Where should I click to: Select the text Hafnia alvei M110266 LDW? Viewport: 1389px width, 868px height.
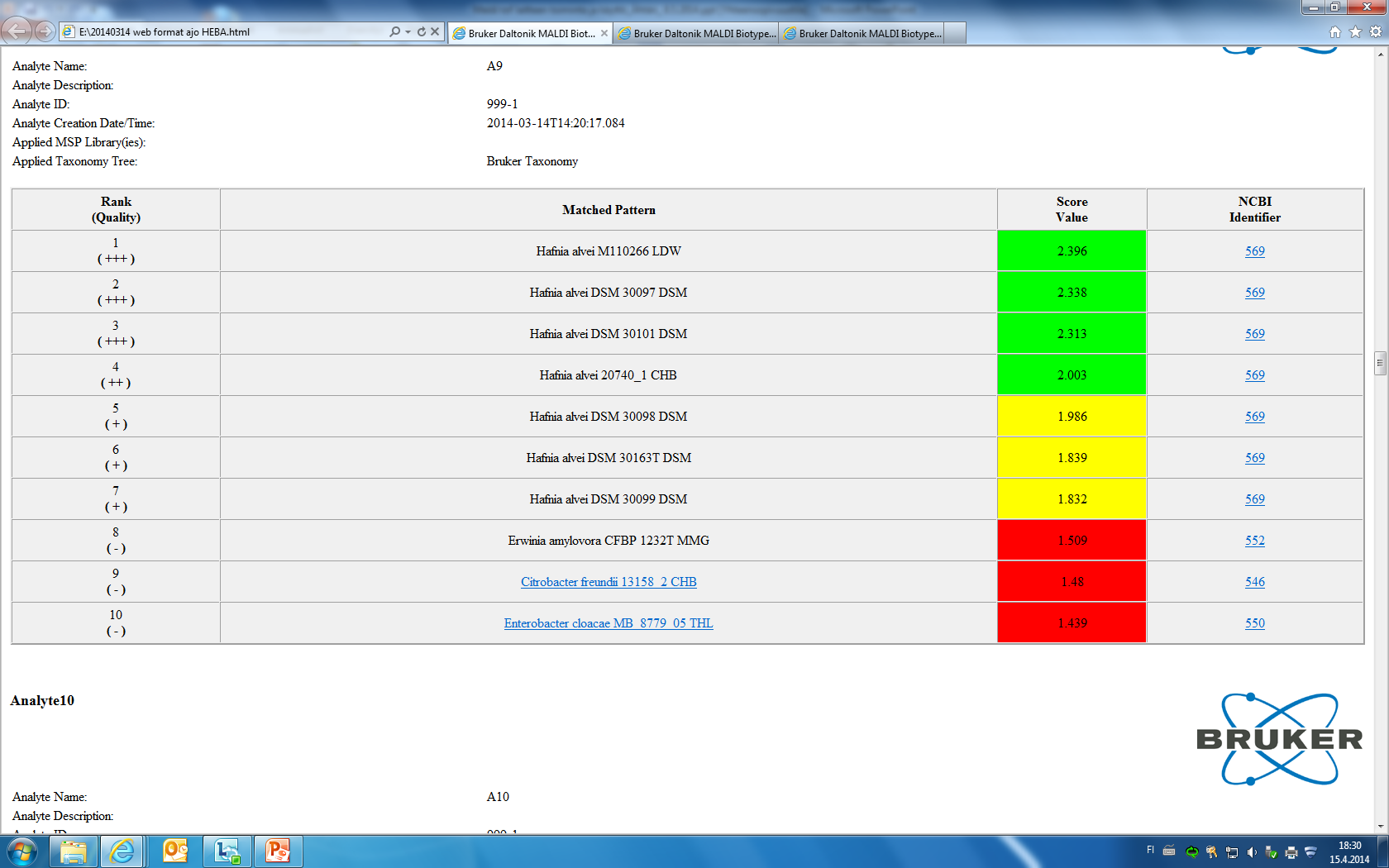(609, 251)
